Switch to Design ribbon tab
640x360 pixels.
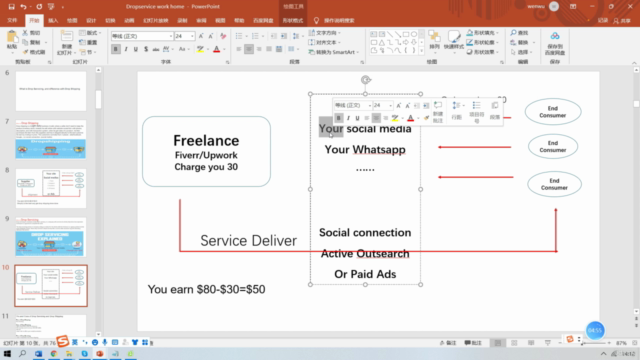[x=91, y=20]
